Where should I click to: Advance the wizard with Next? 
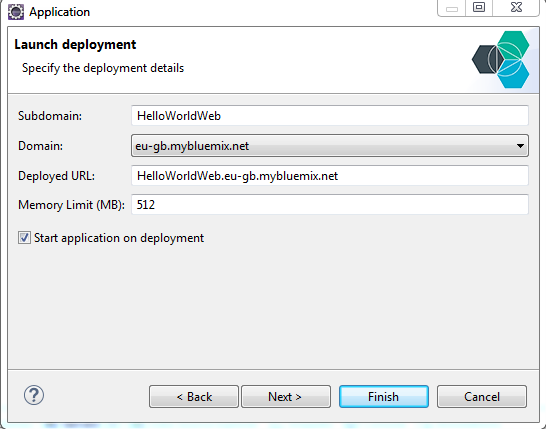pyautogui.click(x=286, y=396)
